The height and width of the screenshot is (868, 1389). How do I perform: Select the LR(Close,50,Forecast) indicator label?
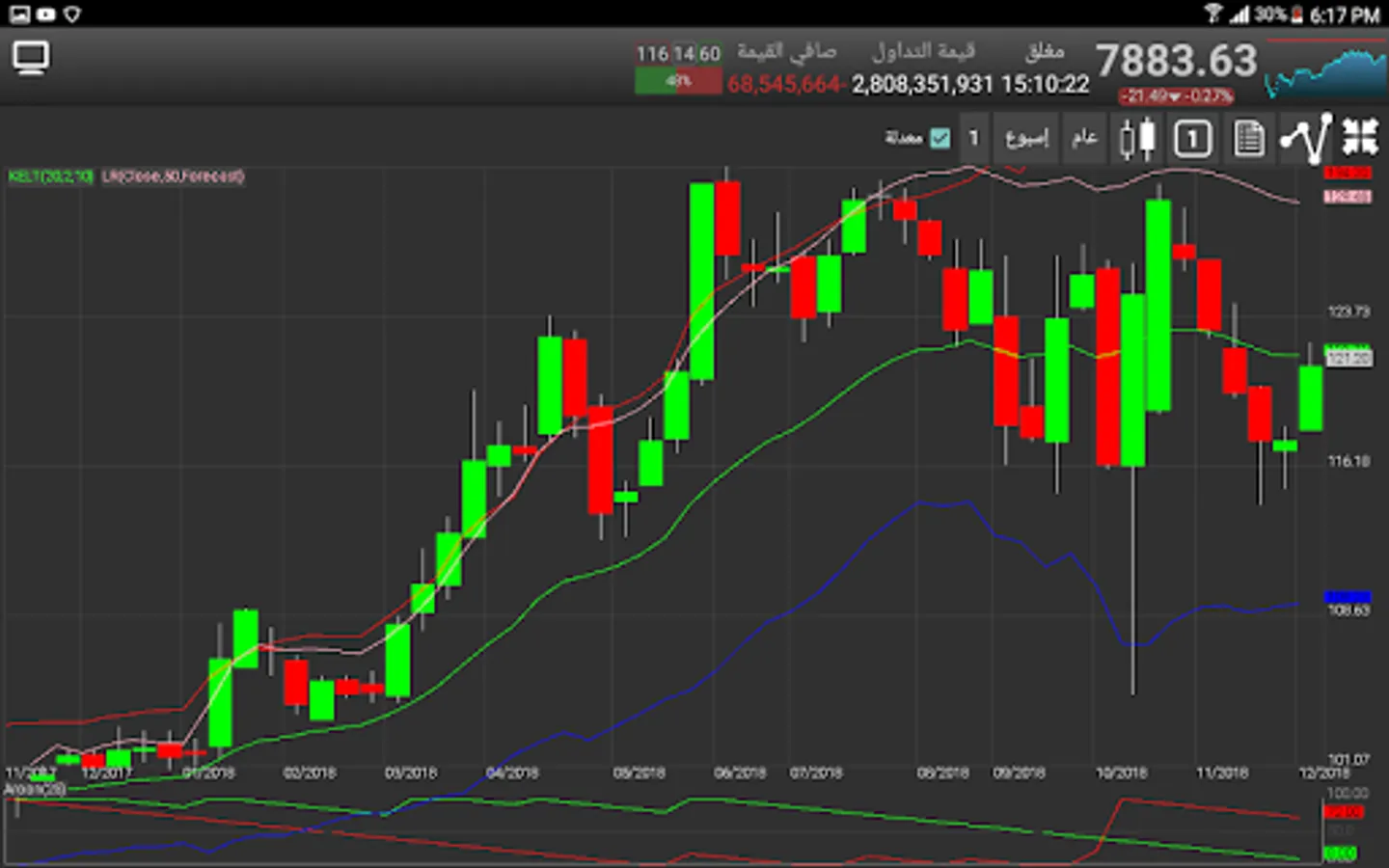pos(173,176)
